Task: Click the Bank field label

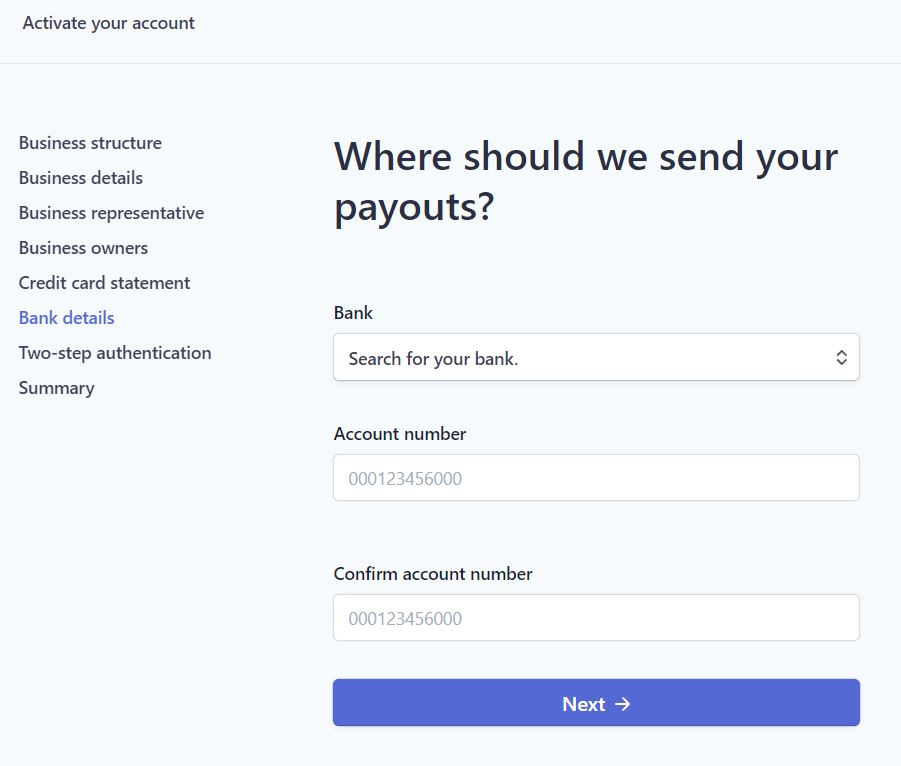Action: click(353, 313)
